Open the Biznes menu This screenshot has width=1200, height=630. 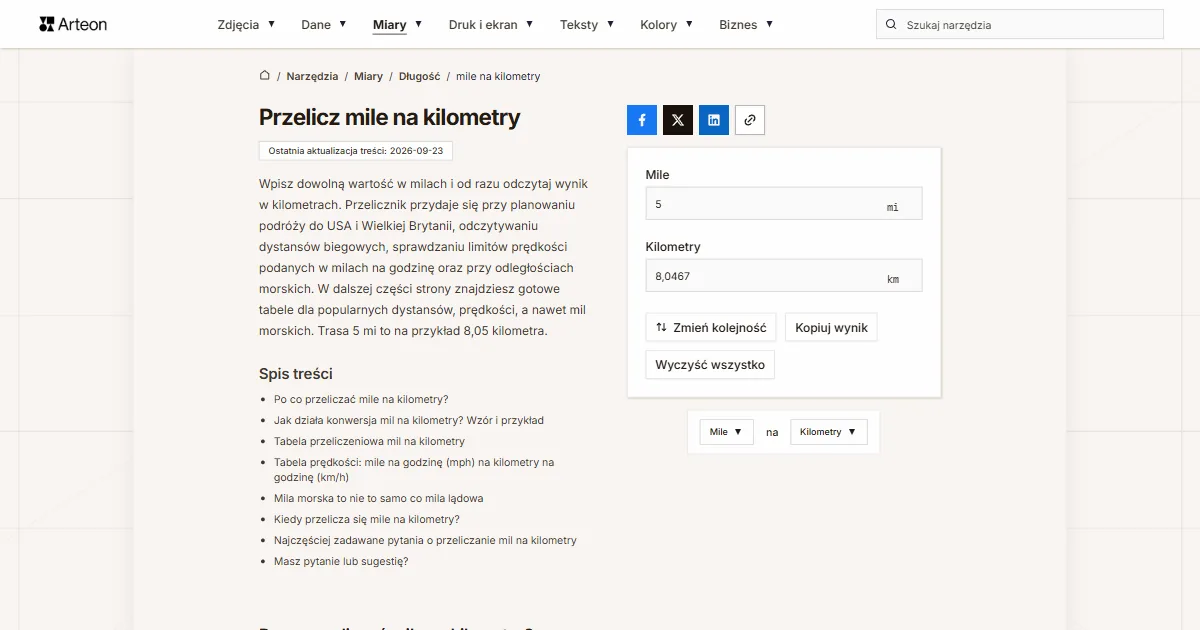point(746,25)
